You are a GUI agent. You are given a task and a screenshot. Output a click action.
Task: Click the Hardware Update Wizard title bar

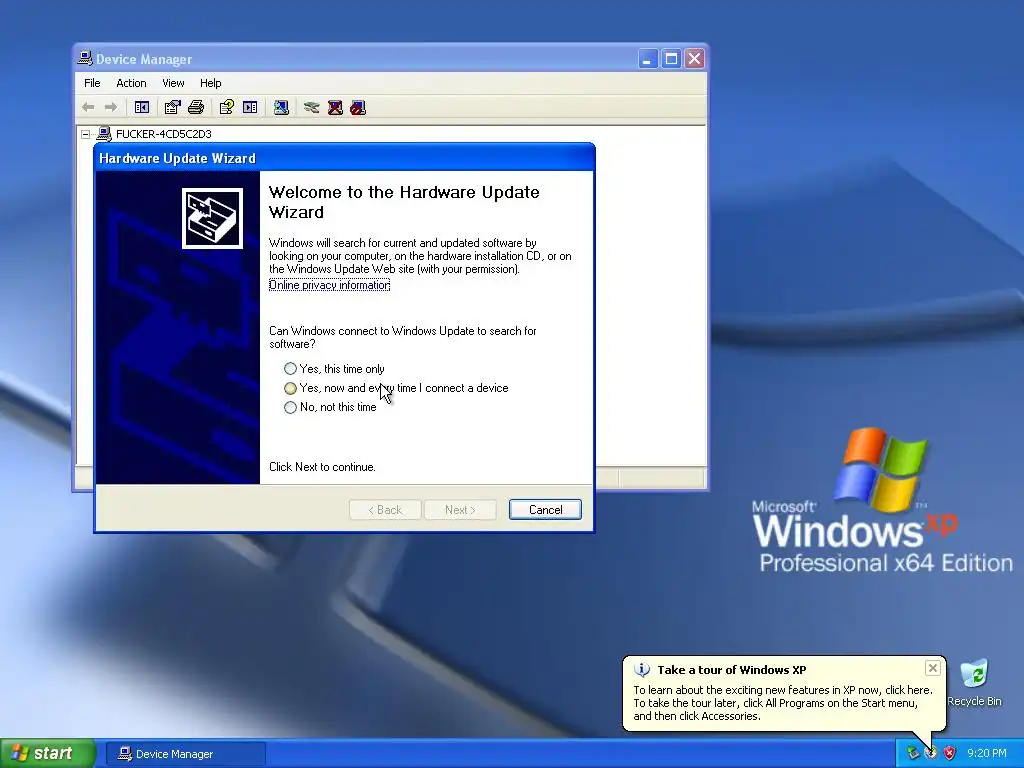coord(345,158)
